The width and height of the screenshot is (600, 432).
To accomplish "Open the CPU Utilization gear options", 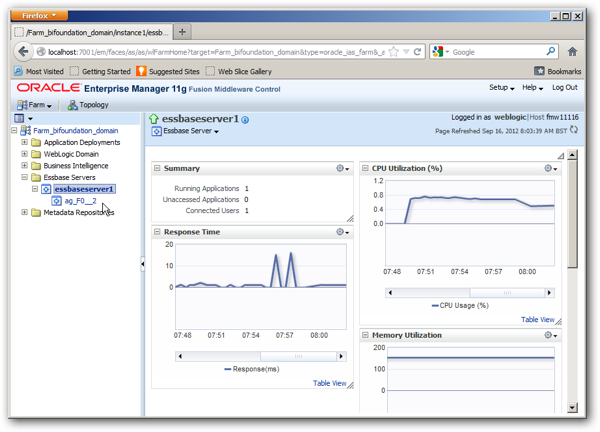I will (x=551, y=168).
